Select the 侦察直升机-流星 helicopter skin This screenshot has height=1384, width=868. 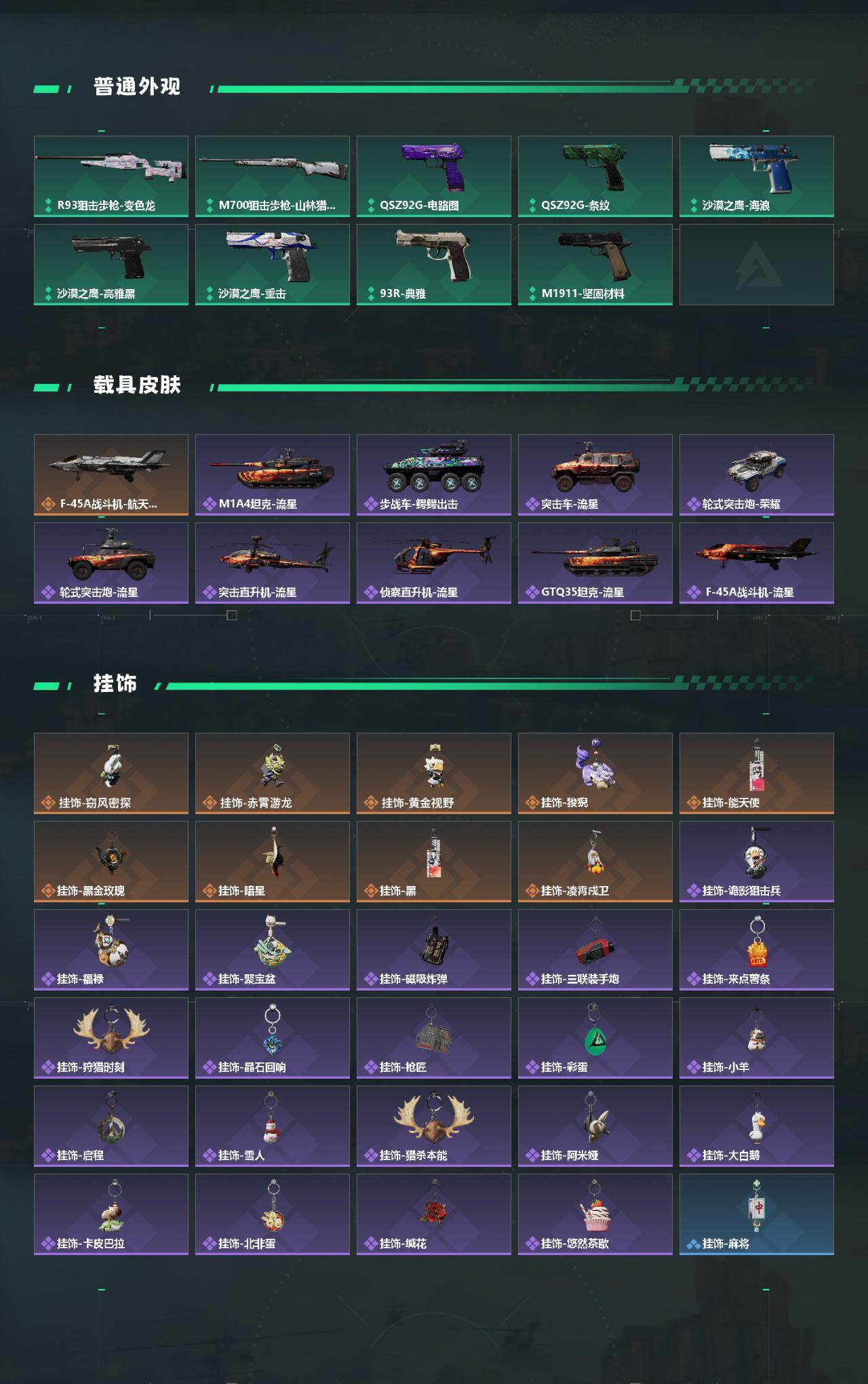[434, 563]
